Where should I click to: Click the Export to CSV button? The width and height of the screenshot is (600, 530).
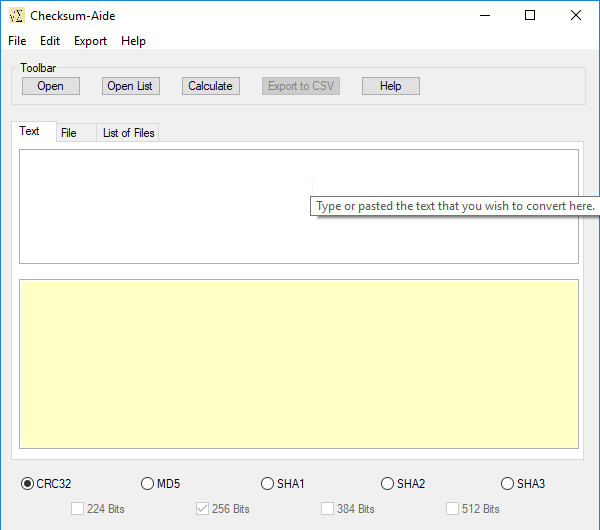[301, 86]
